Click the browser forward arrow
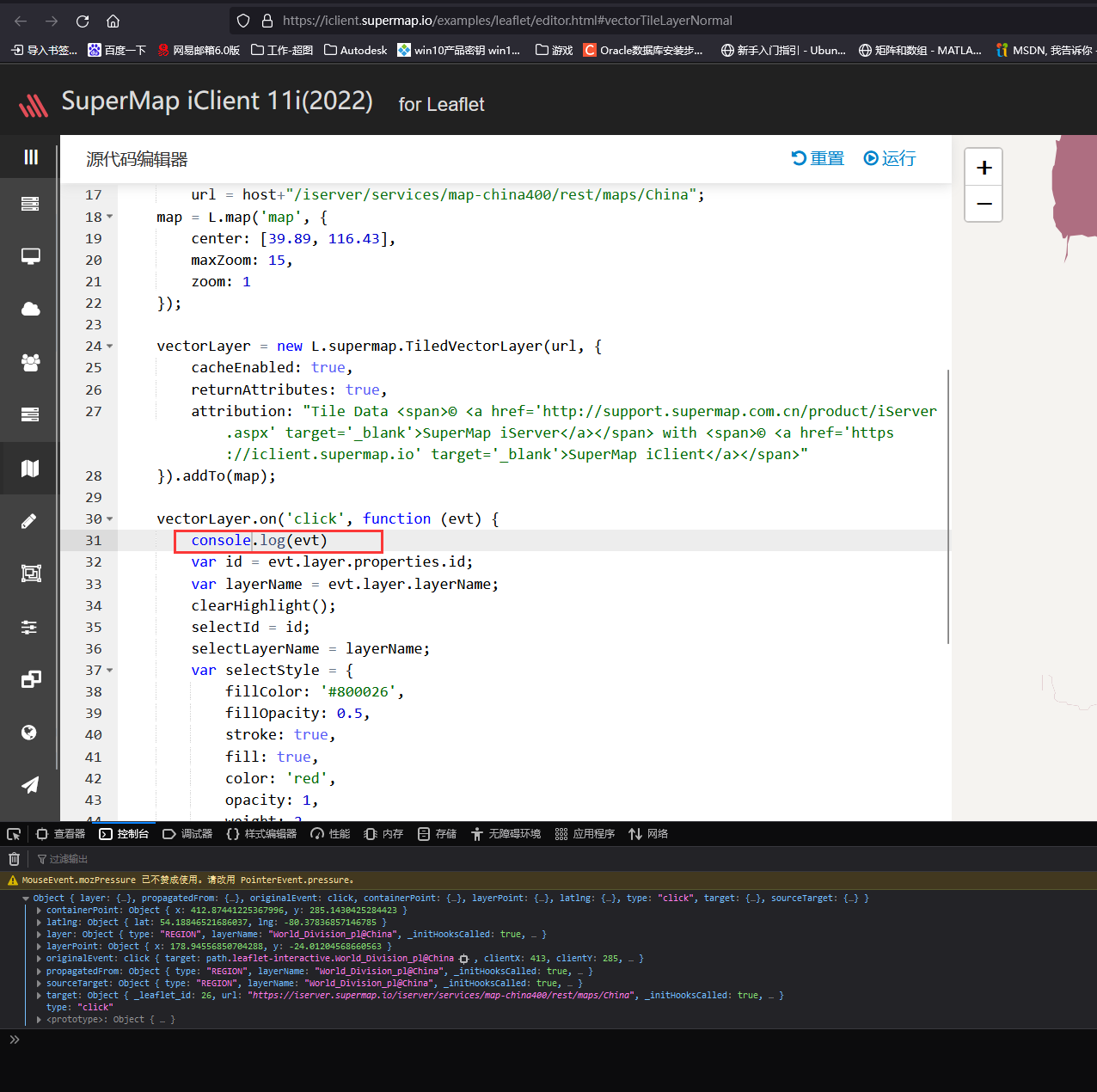Viewport: 1097px width, 1092px height. pyautogui.click(x=52, y=21)
